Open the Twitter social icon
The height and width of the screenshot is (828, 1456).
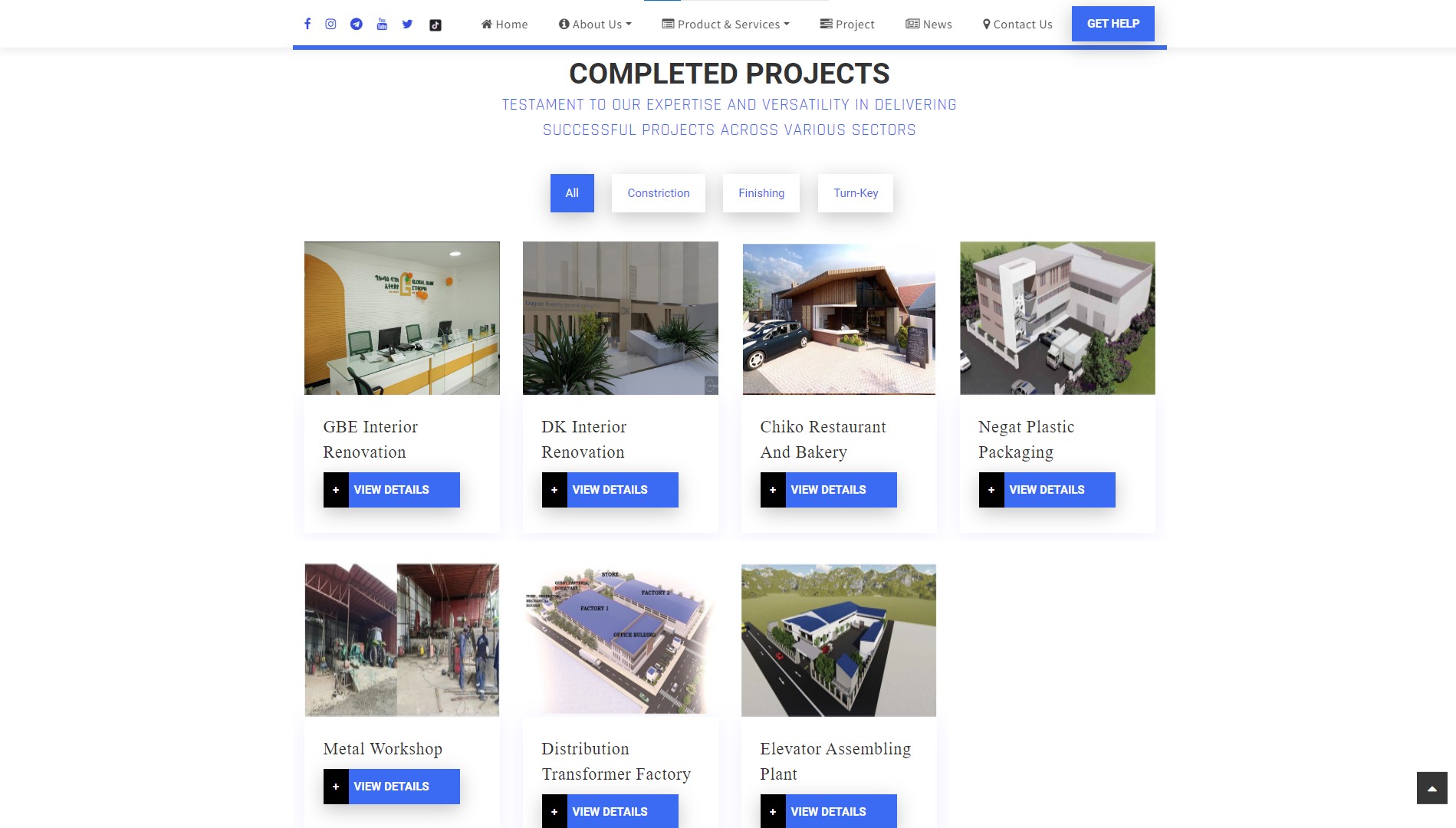click(407, 24)
